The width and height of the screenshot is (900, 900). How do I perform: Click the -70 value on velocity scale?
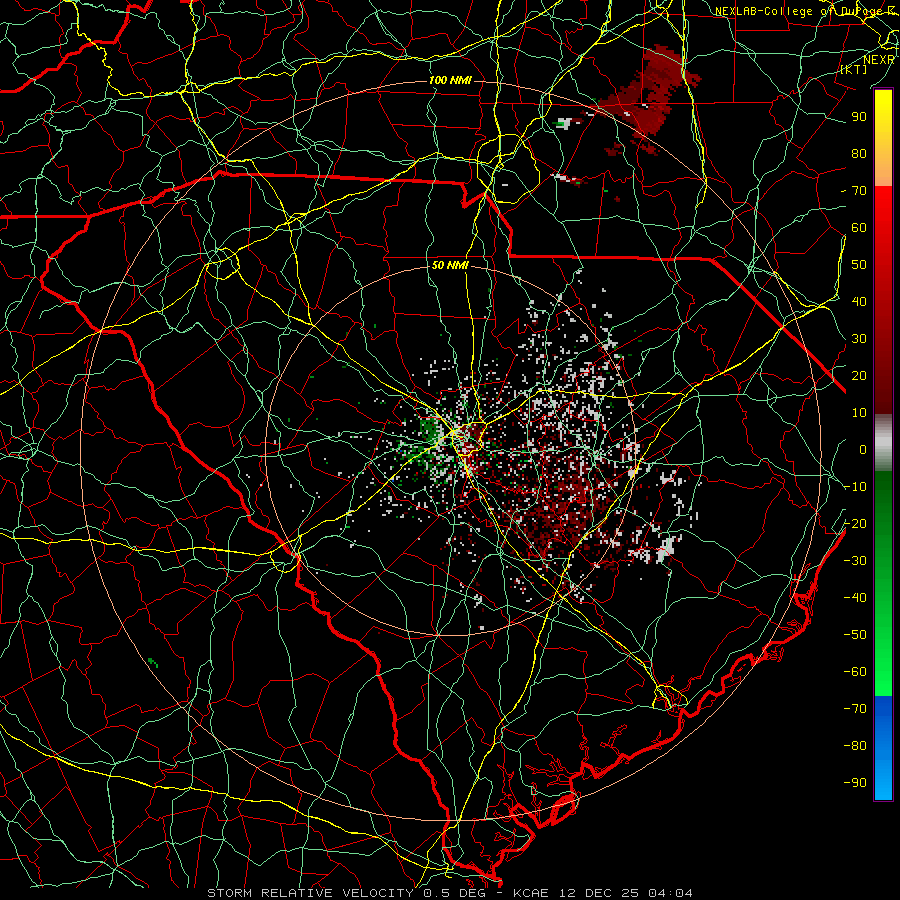click(855, 708)
